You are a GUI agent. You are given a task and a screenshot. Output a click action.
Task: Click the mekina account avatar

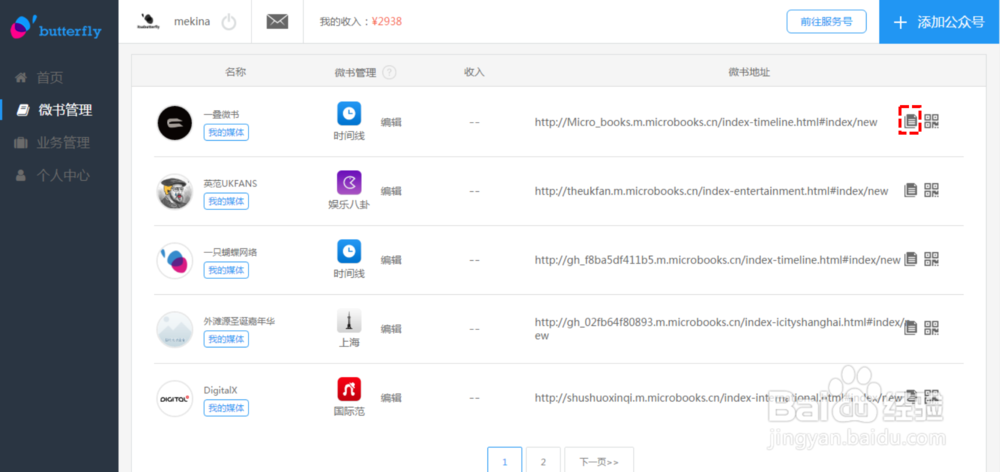tap(149, 22)
